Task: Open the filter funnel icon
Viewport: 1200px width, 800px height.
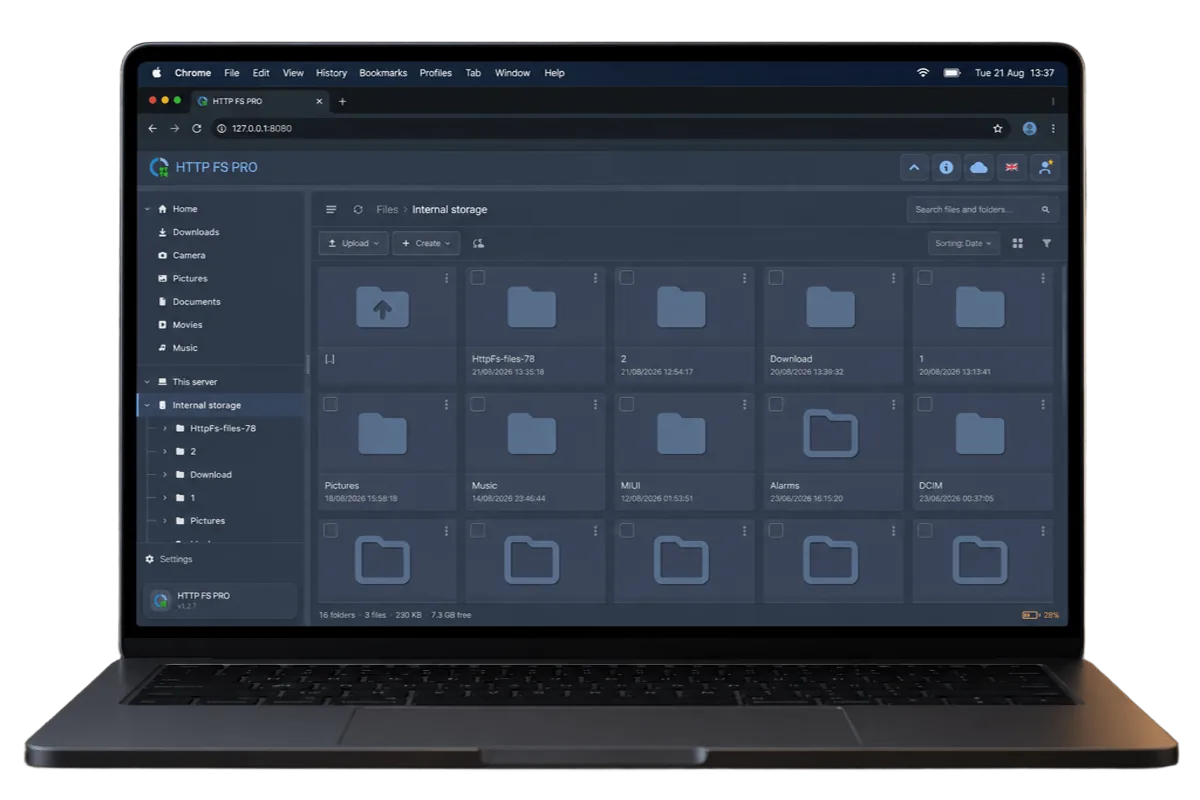Action: [x=1046, y=243]
